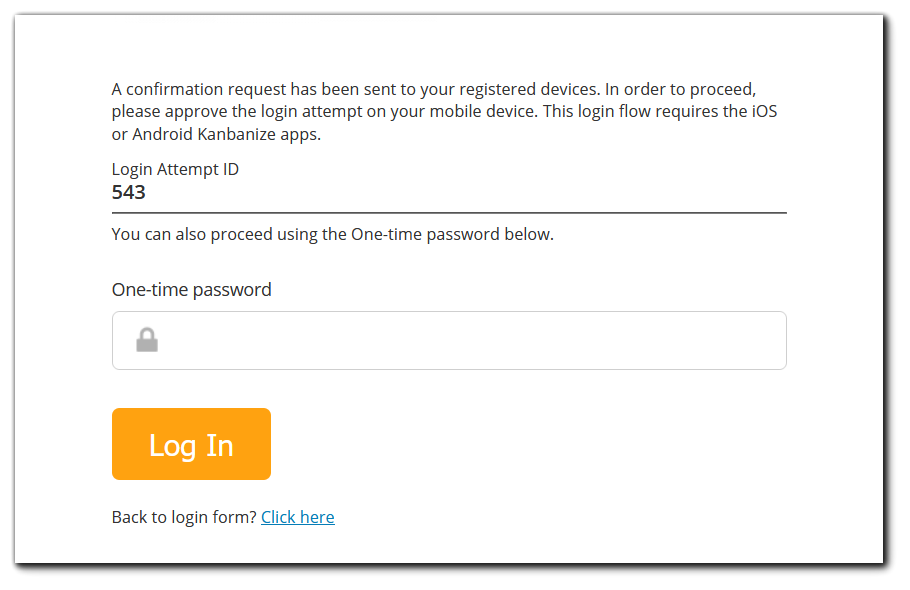Select the 'One-time password' field label
The image size is (910, 590).
click(192, 289)
